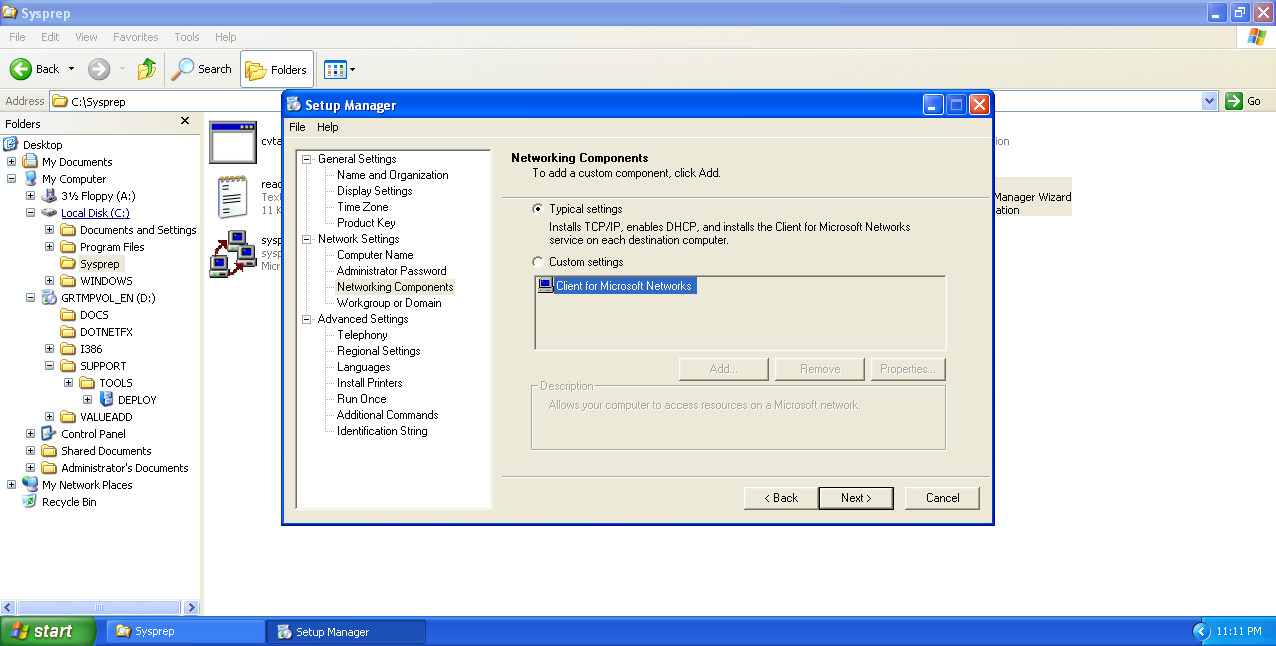This screenshot has height=646, width=1276.
Task: Select Workgroup or Domain item
Action: click(x=389, y=303)
